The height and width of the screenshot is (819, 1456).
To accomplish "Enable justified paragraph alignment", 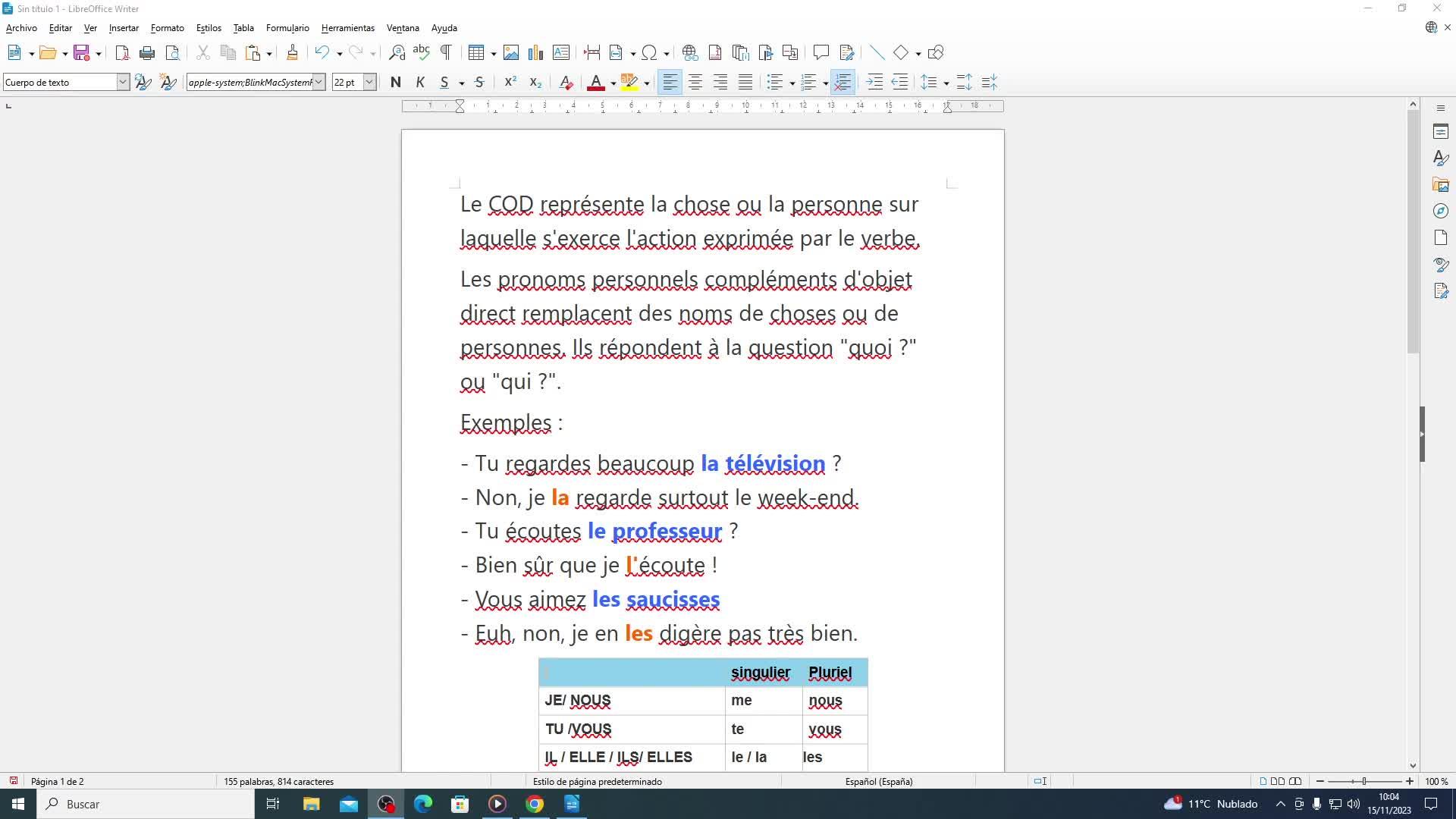I will tap(745, 83).
